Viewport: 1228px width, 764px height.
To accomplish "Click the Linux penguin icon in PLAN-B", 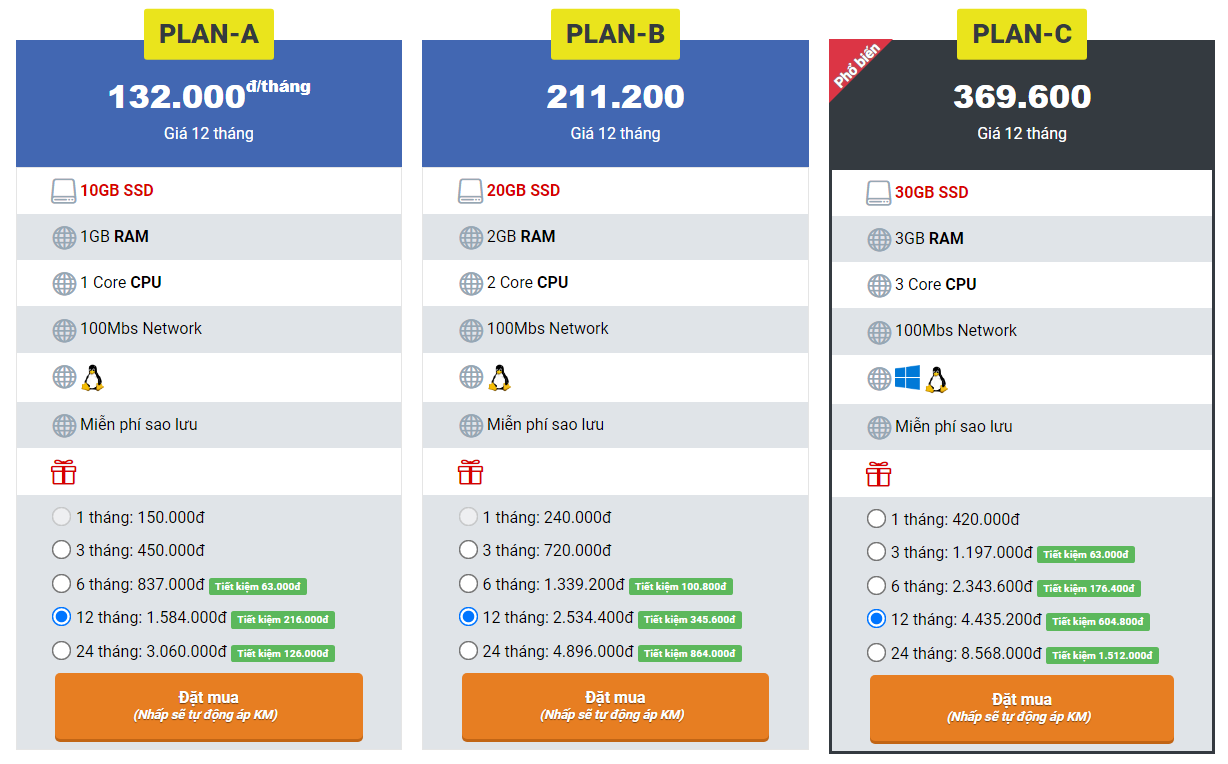I will click(500, 377).
